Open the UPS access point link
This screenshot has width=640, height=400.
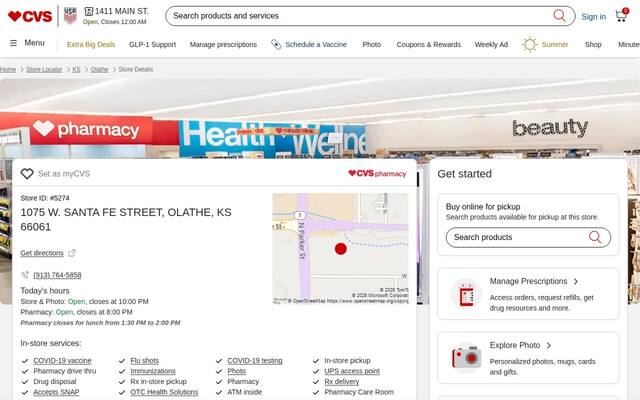pos(352,371)
